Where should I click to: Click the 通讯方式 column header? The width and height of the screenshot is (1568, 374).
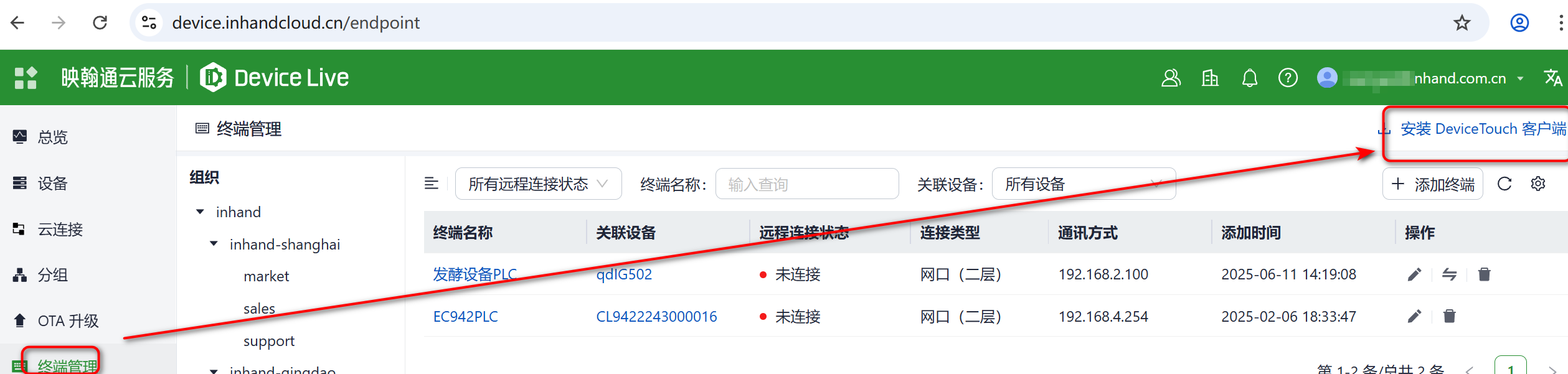click(1087, 233)
